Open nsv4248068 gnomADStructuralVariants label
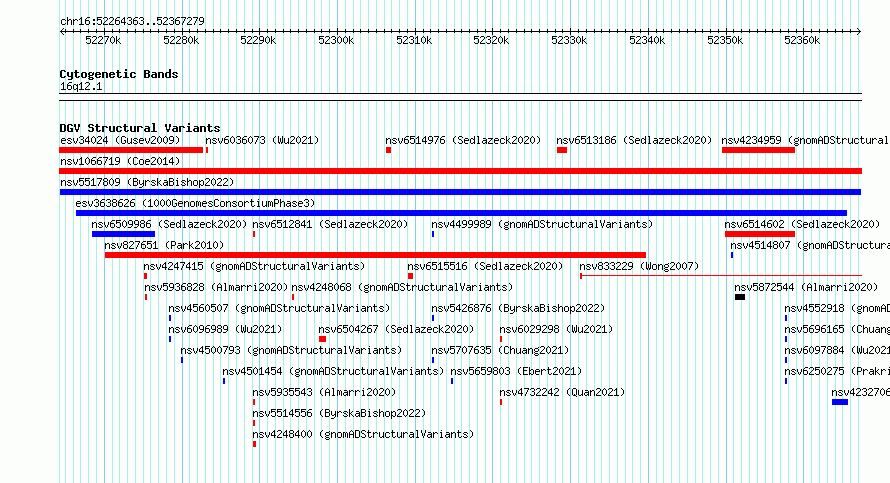This screenshot has width=890, height=483. tap(402, 287)
